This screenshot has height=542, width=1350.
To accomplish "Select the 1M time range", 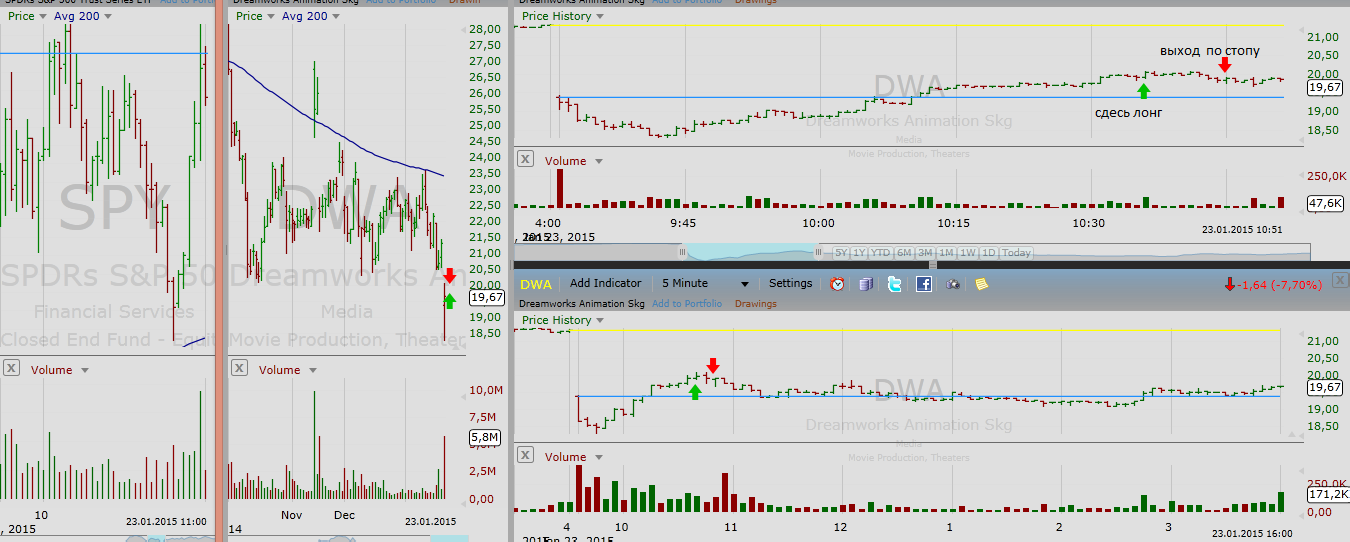I will pyautogui.click(x=946, y=253).
